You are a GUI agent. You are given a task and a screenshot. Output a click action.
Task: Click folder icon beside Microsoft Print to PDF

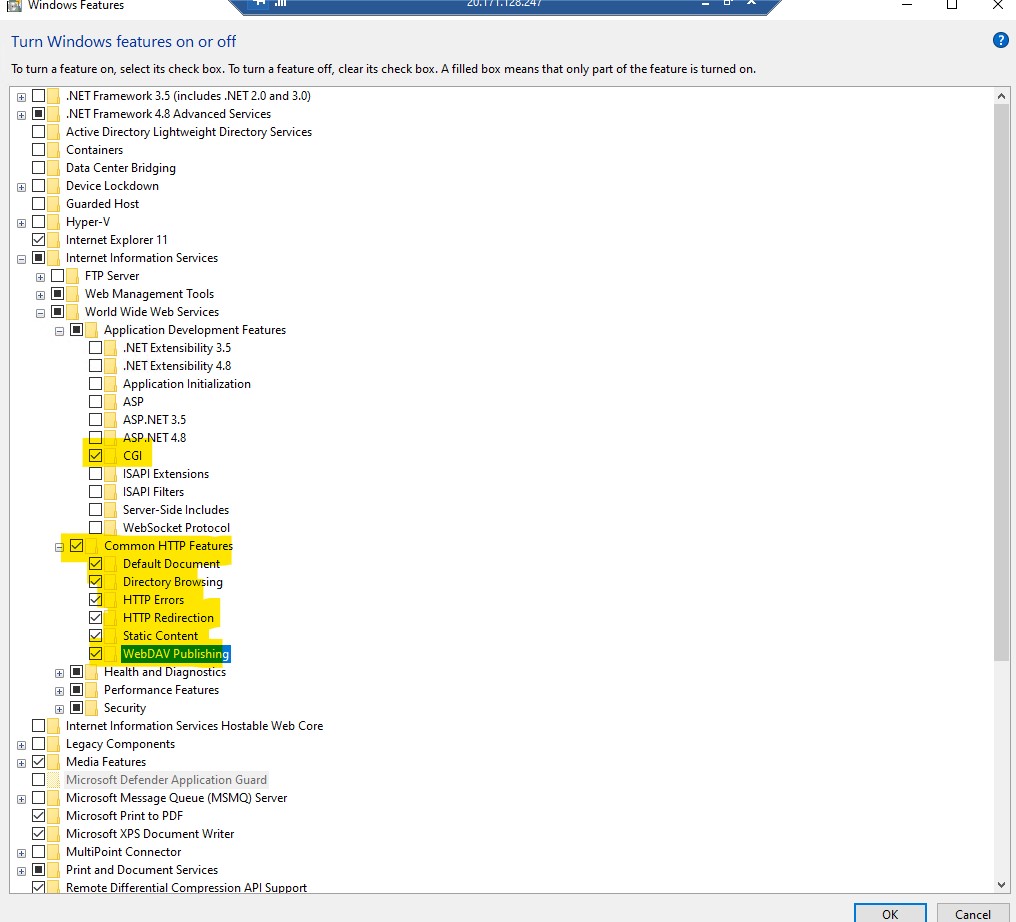coord(53,816)
